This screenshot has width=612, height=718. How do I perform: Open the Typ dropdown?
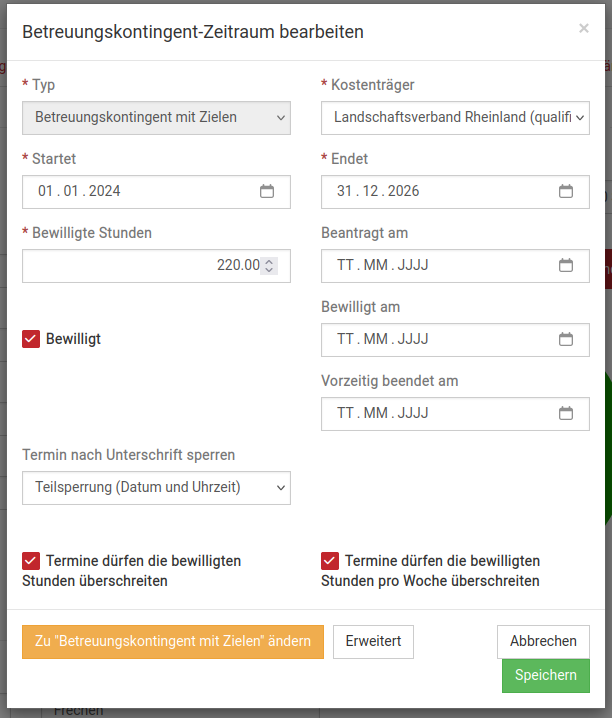156,117
